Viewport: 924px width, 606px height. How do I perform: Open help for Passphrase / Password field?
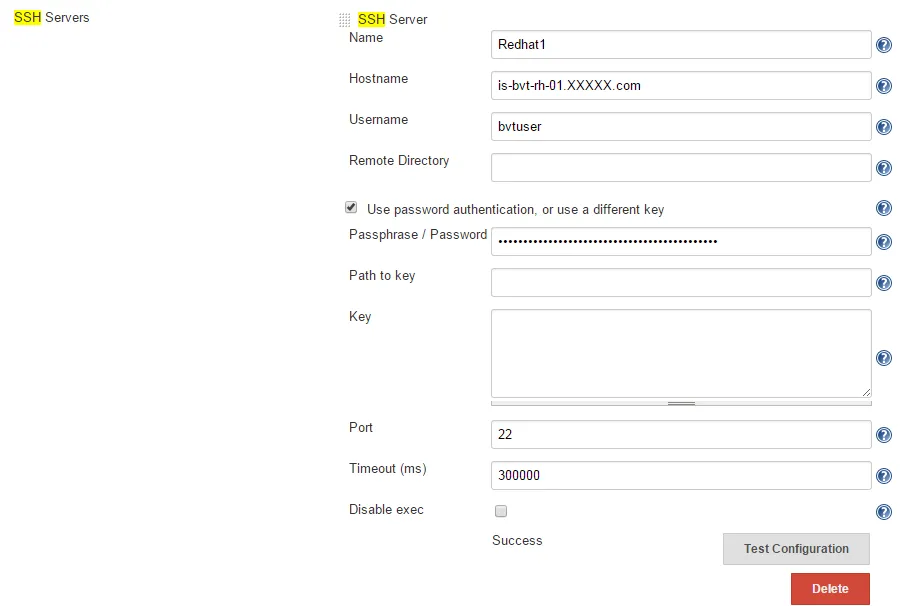(884, 242)
